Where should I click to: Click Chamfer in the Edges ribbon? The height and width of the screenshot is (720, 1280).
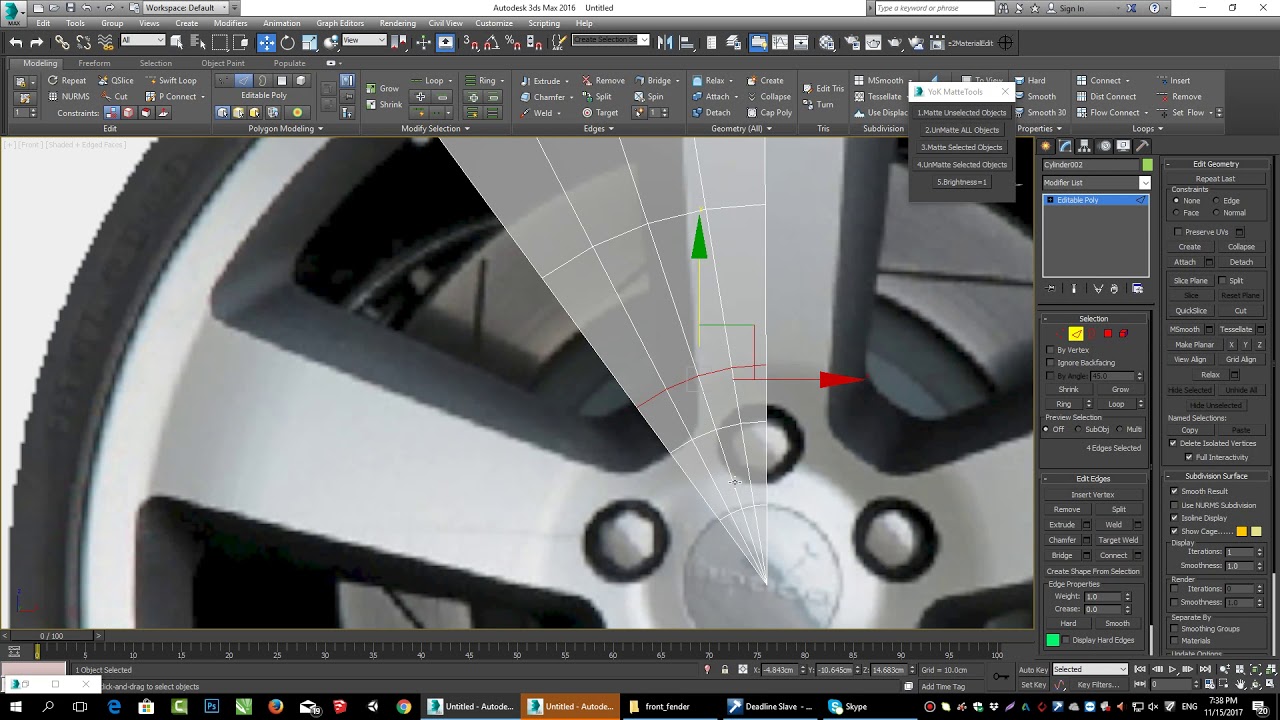coord(542,97)
